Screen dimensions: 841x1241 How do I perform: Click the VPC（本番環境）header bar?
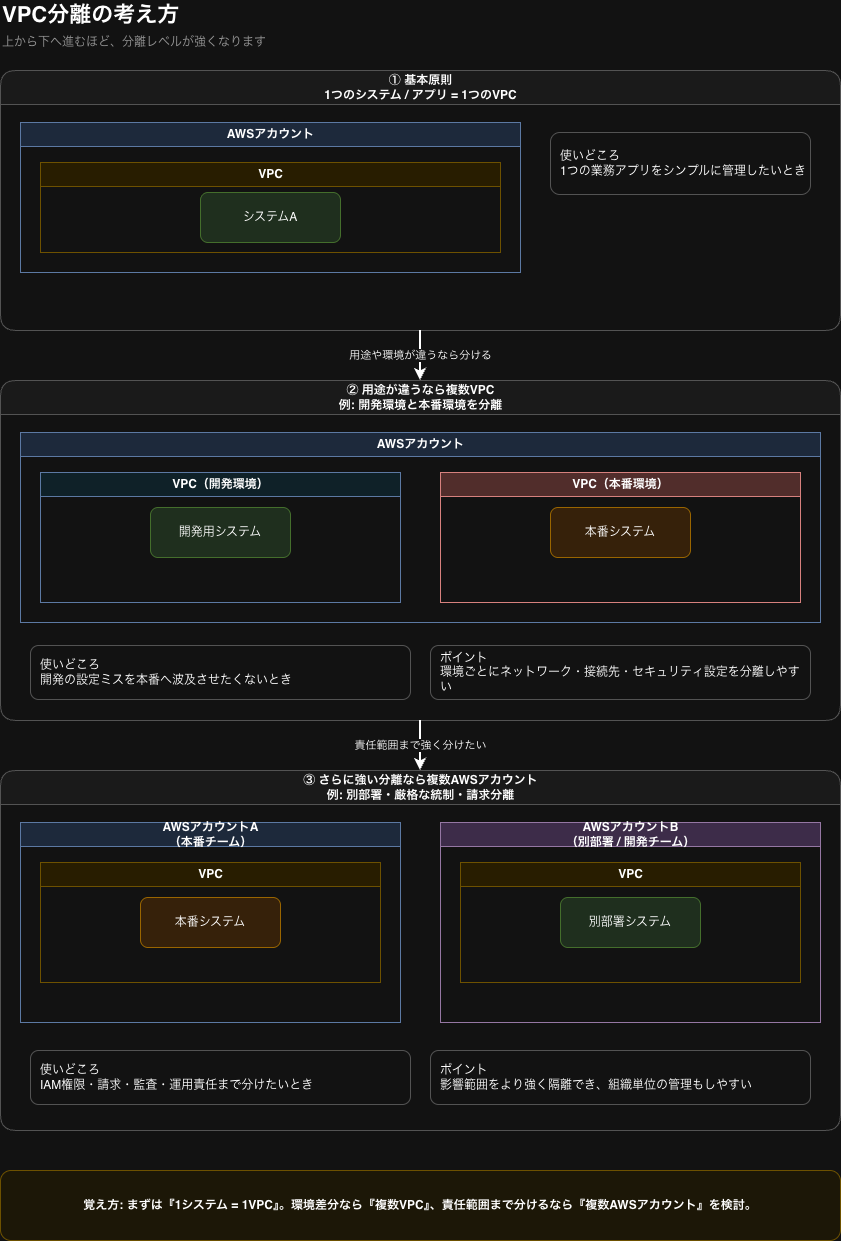coord(620,483)
